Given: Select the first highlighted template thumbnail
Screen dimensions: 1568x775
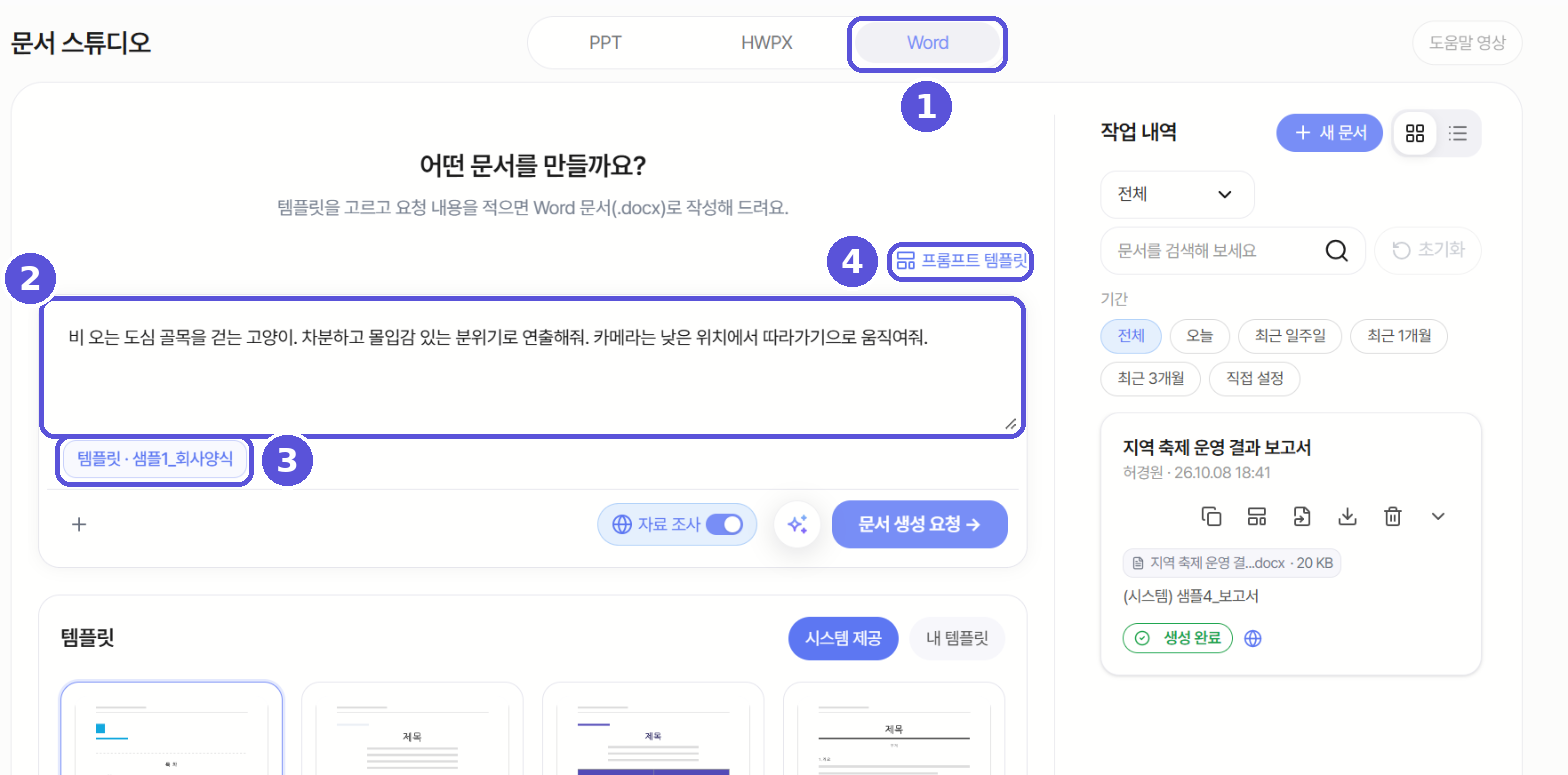Looking at the screenshot, I should [171, 728].
